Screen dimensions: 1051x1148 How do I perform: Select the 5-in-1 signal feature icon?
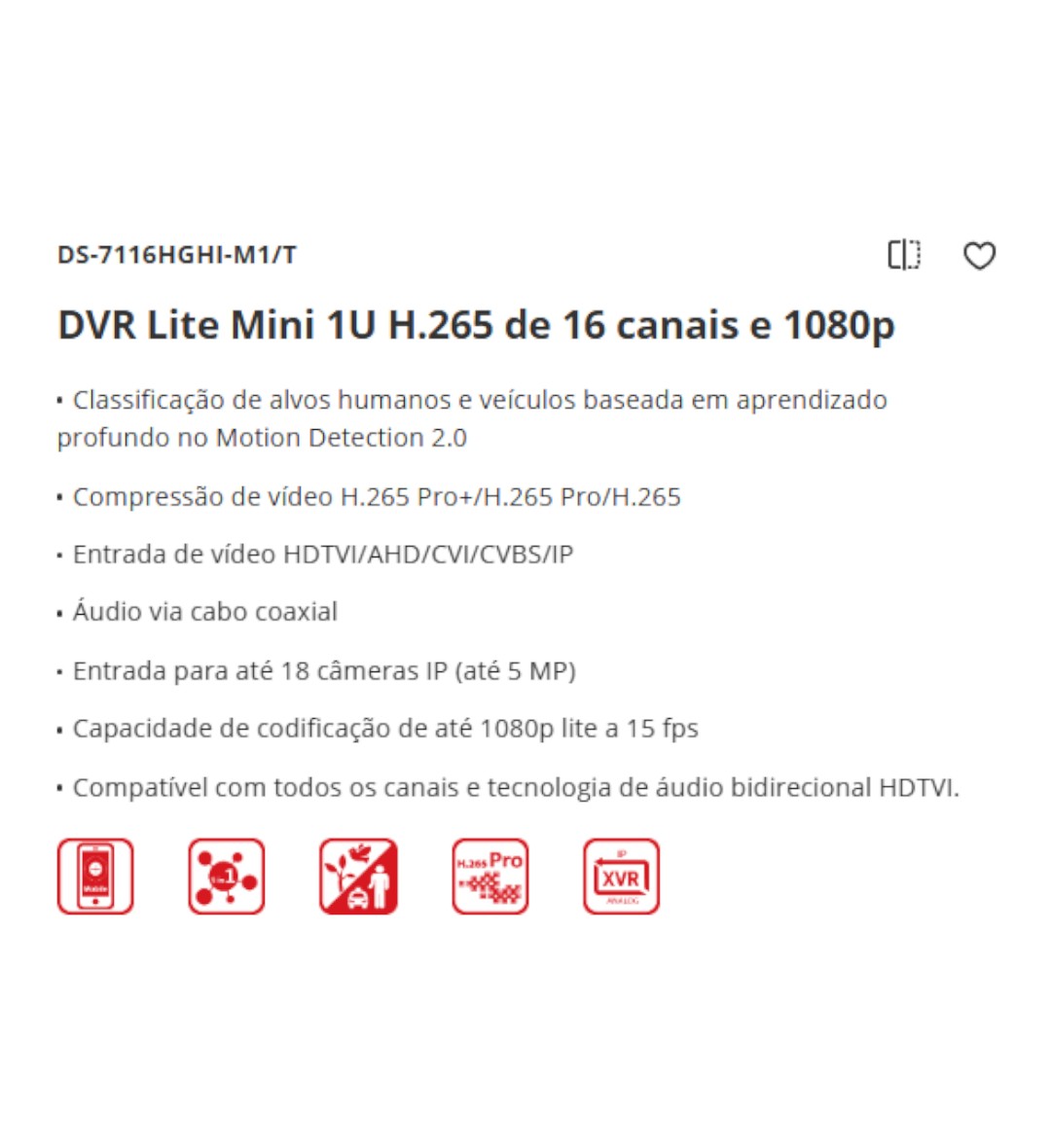[227, 877]
